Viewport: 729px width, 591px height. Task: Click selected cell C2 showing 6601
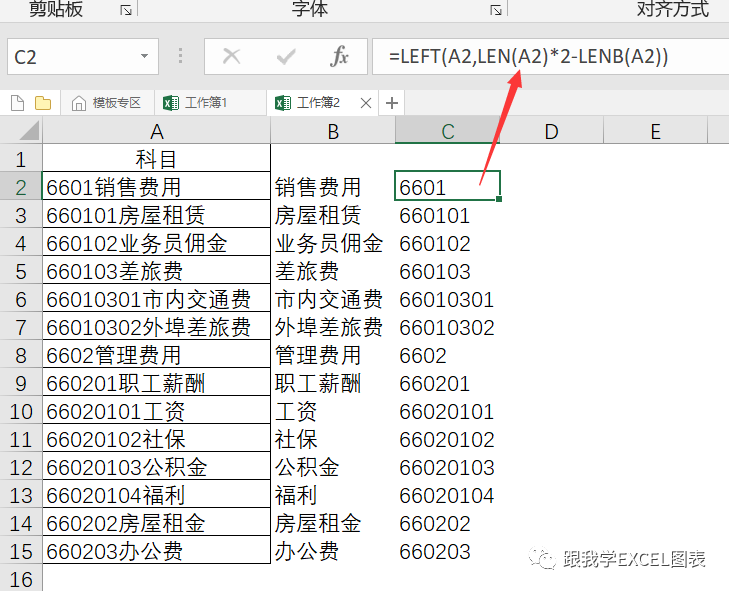pyautogui.click(x=447, y=186)
